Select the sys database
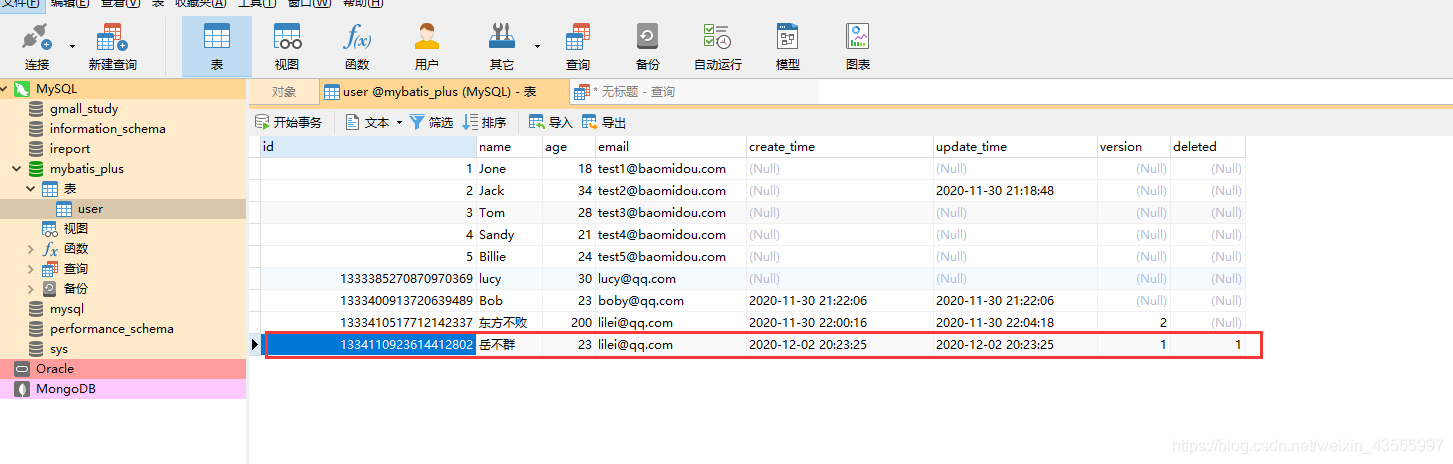1453x464 pixels. 59,349
